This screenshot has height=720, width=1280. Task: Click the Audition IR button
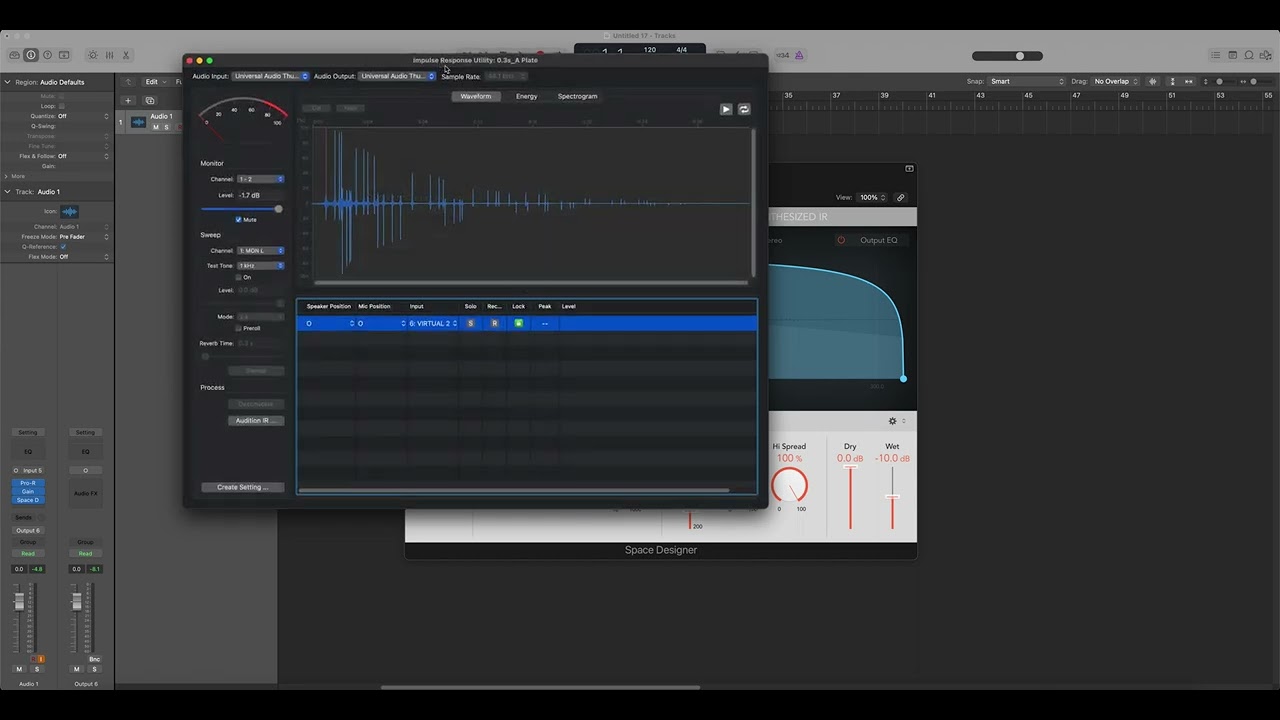coord(256,420)
